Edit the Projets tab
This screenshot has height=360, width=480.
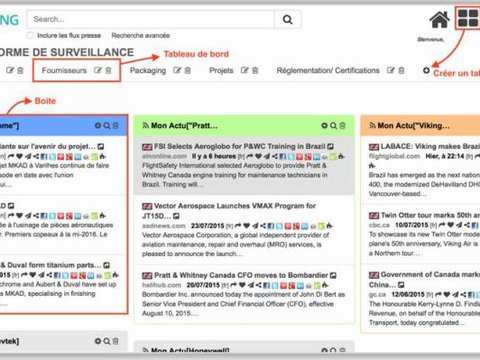[245, 70]
